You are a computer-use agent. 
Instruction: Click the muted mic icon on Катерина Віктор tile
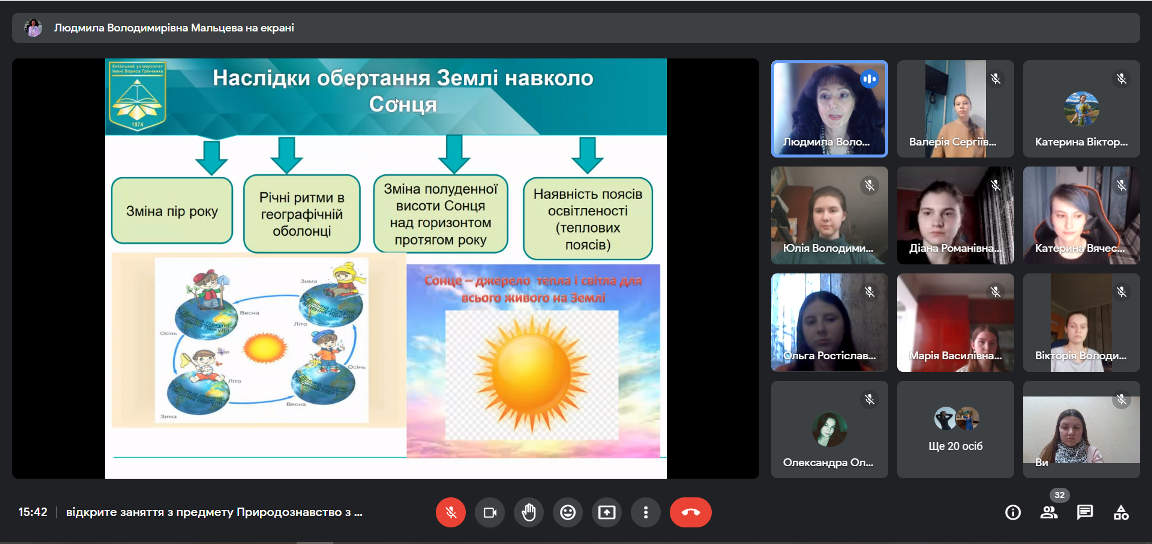point(1121,78)
